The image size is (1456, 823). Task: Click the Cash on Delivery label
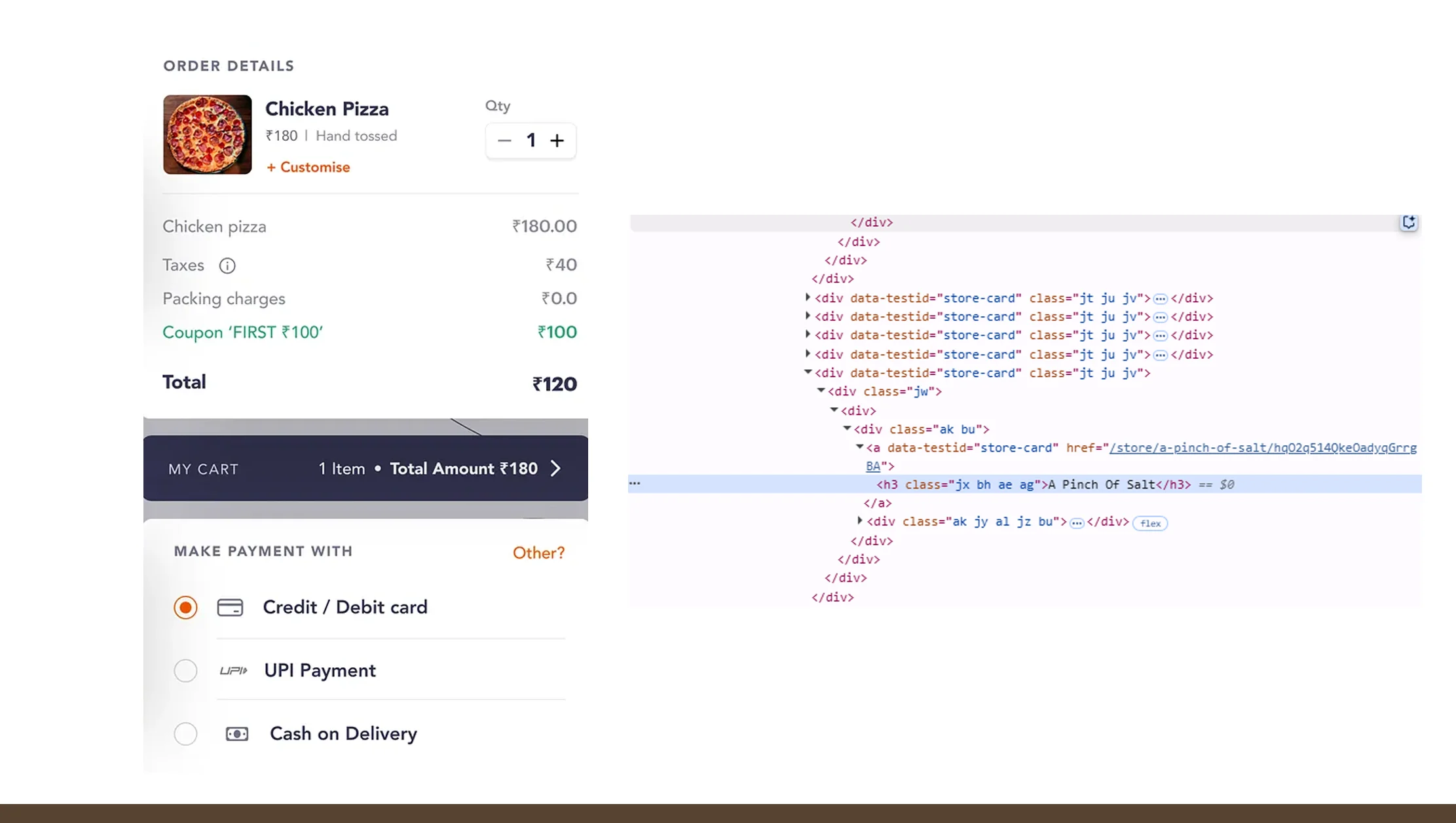tap(343, 734)
